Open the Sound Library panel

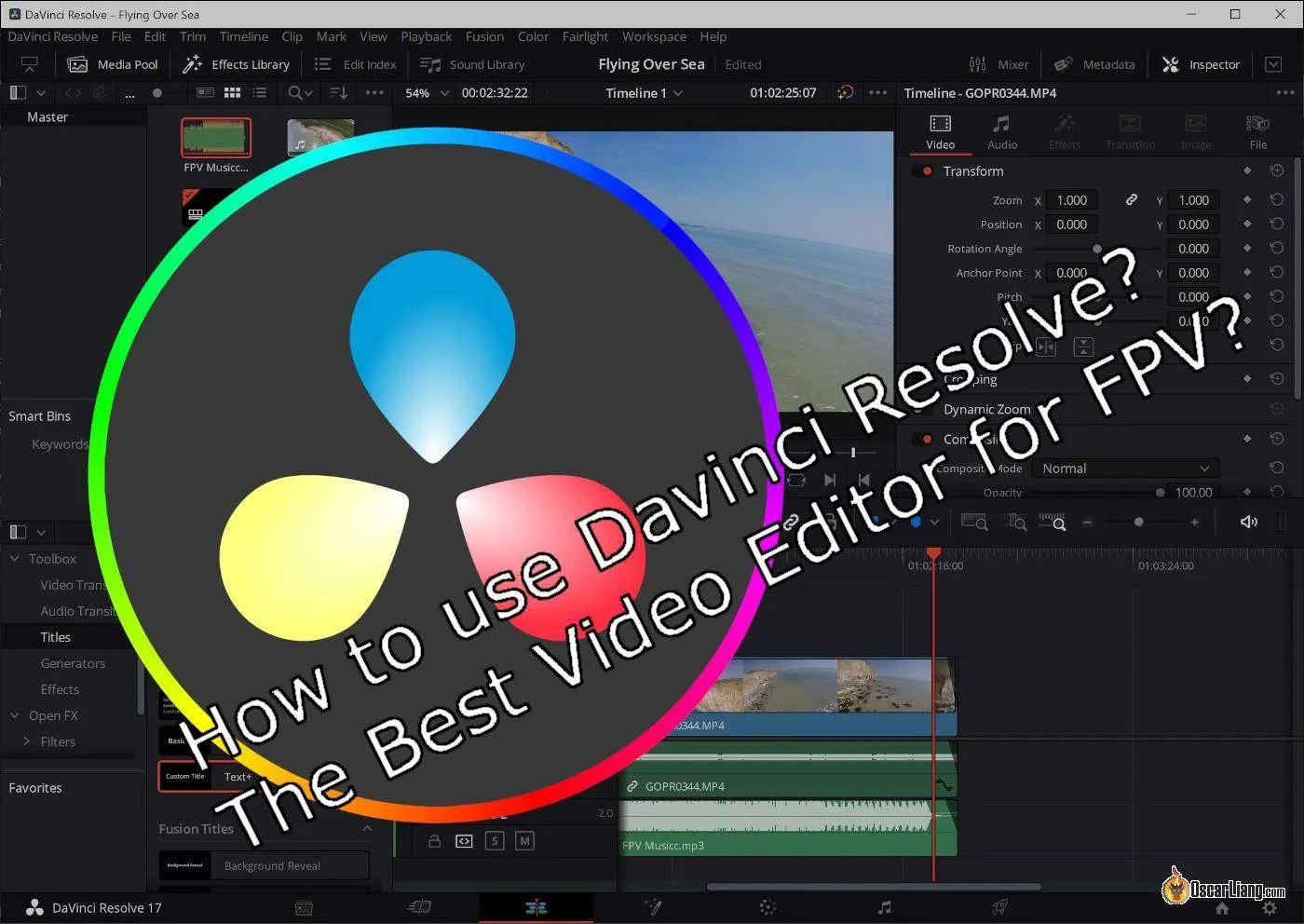click(x=472, y=64)
